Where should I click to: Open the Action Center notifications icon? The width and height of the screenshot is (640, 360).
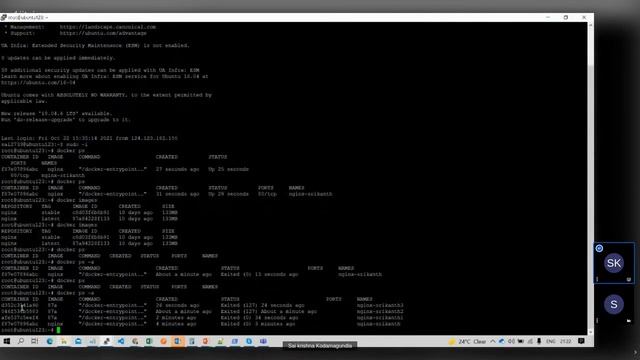pos(581,341)
